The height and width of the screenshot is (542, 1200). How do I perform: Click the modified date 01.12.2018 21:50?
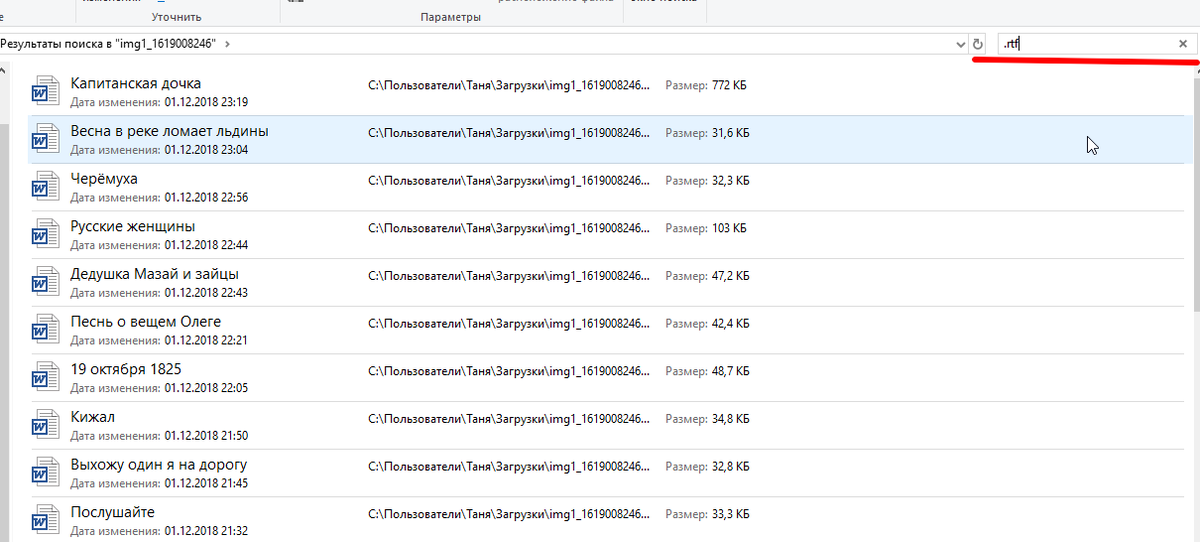tap(206, 436)
